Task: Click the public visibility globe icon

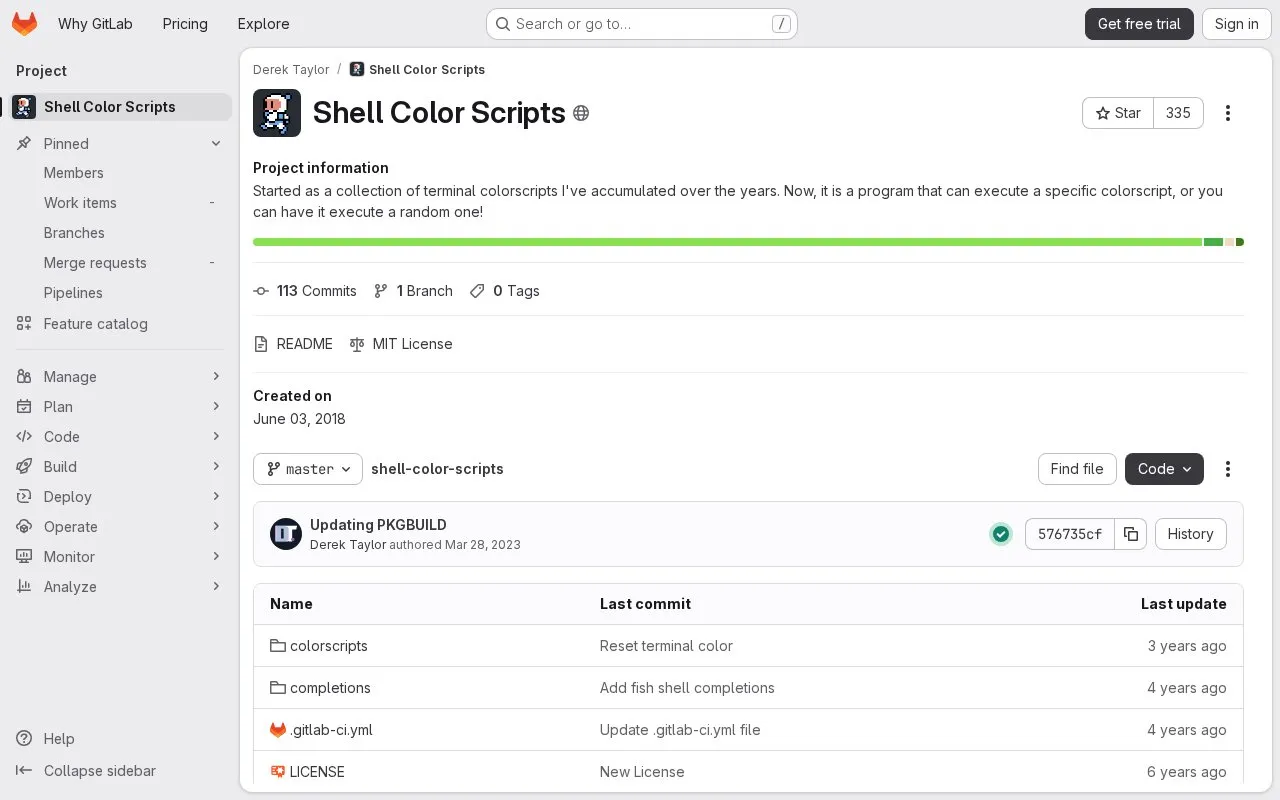Action: point(581,113)
